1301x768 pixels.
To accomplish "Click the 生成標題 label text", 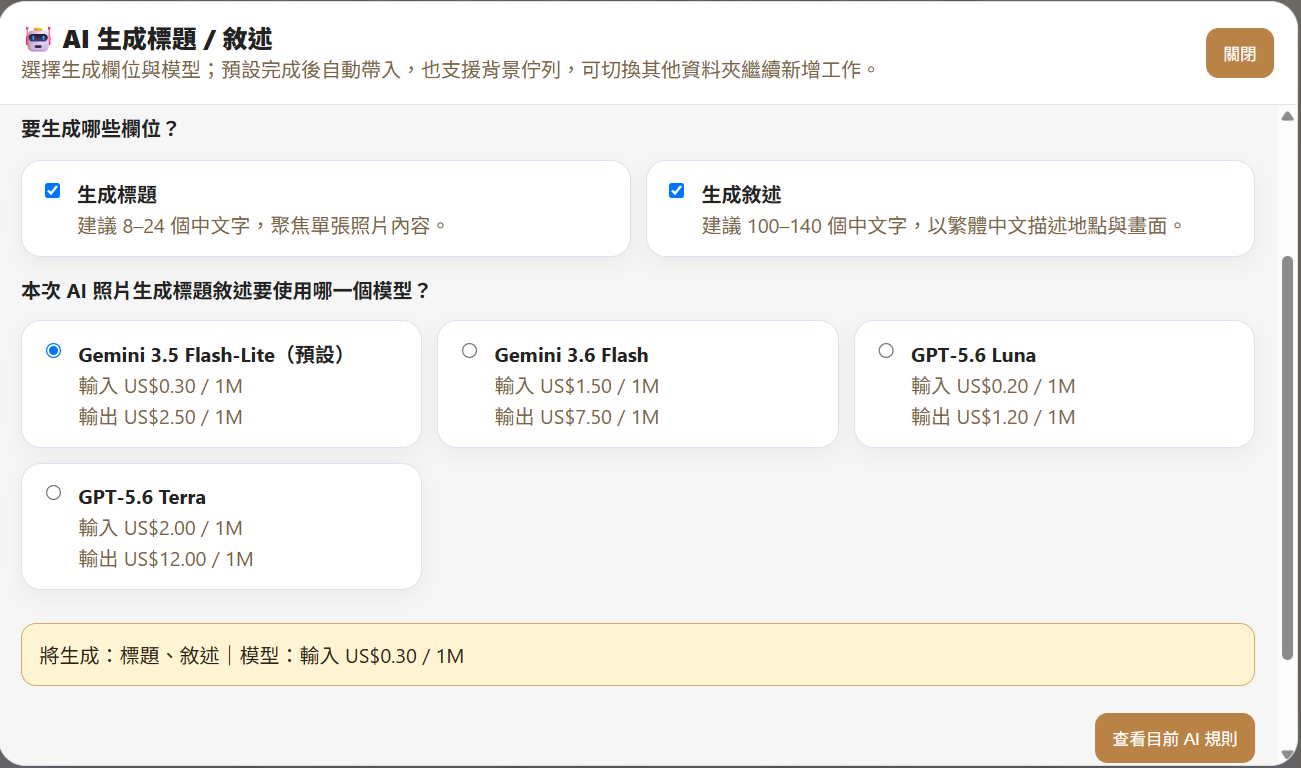I will [117, 195].
